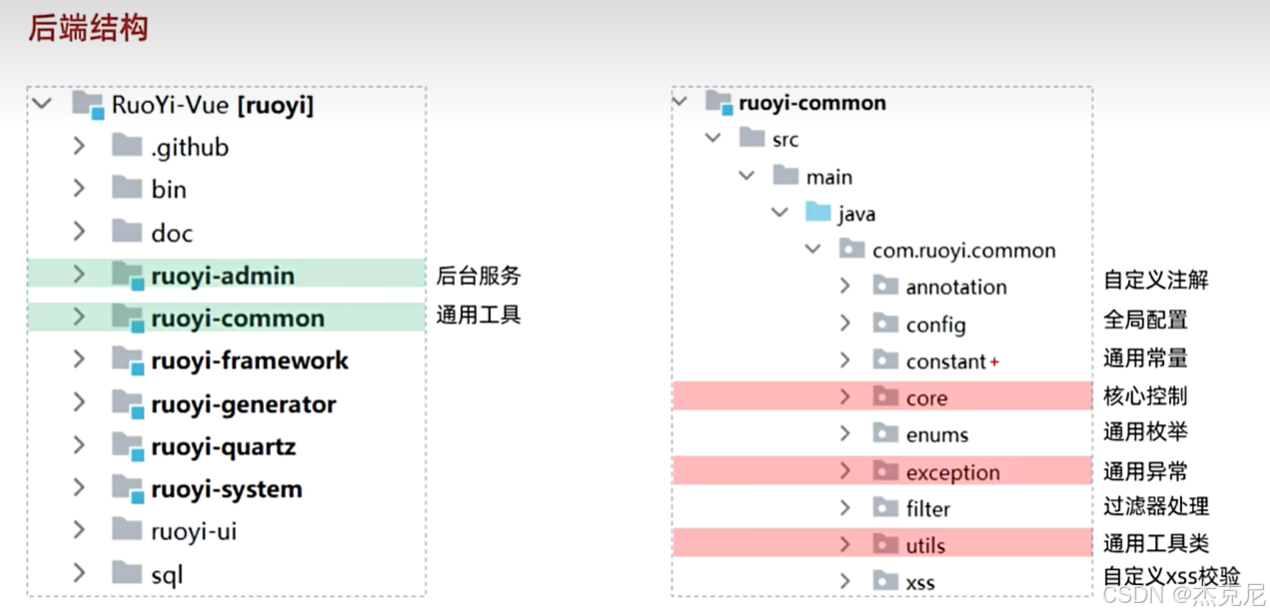This screenshot has height=616, width=1270.
Task: Click the bin folder icon
Action: [x=127, y=188]
